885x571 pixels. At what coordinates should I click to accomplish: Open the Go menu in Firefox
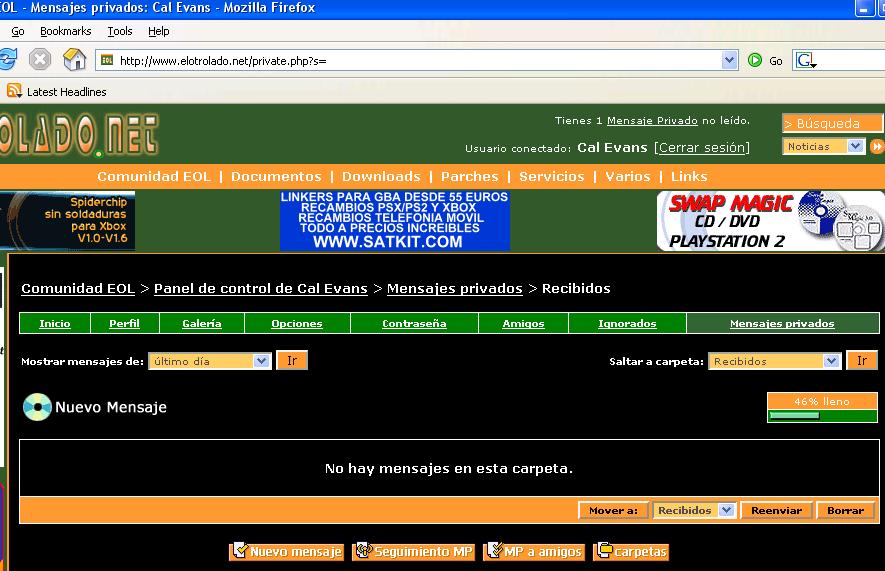[17, 31]
